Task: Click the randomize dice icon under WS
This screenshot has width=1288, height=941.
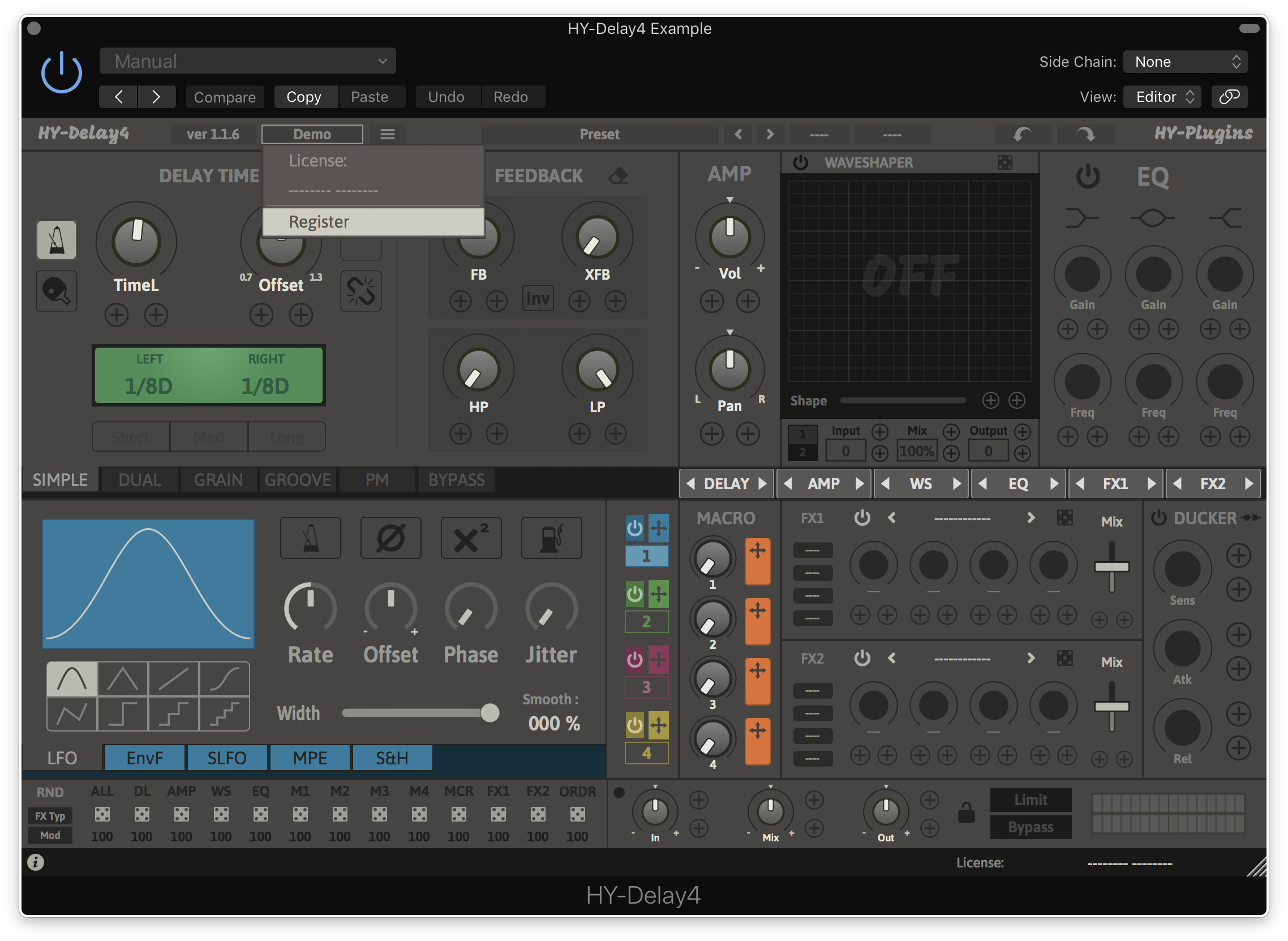Action: pyautogui.click(x=221, y=815)
